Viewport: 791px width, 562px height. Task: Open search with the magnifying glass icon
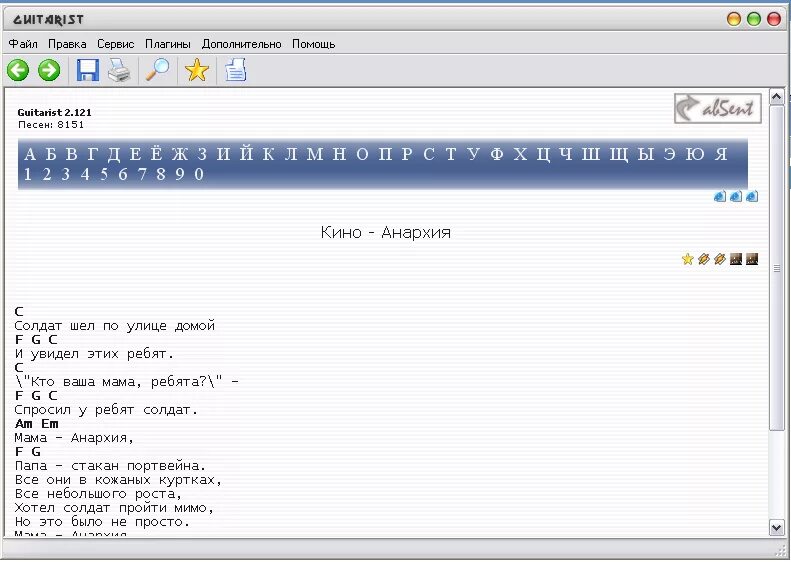pos(157,70)
